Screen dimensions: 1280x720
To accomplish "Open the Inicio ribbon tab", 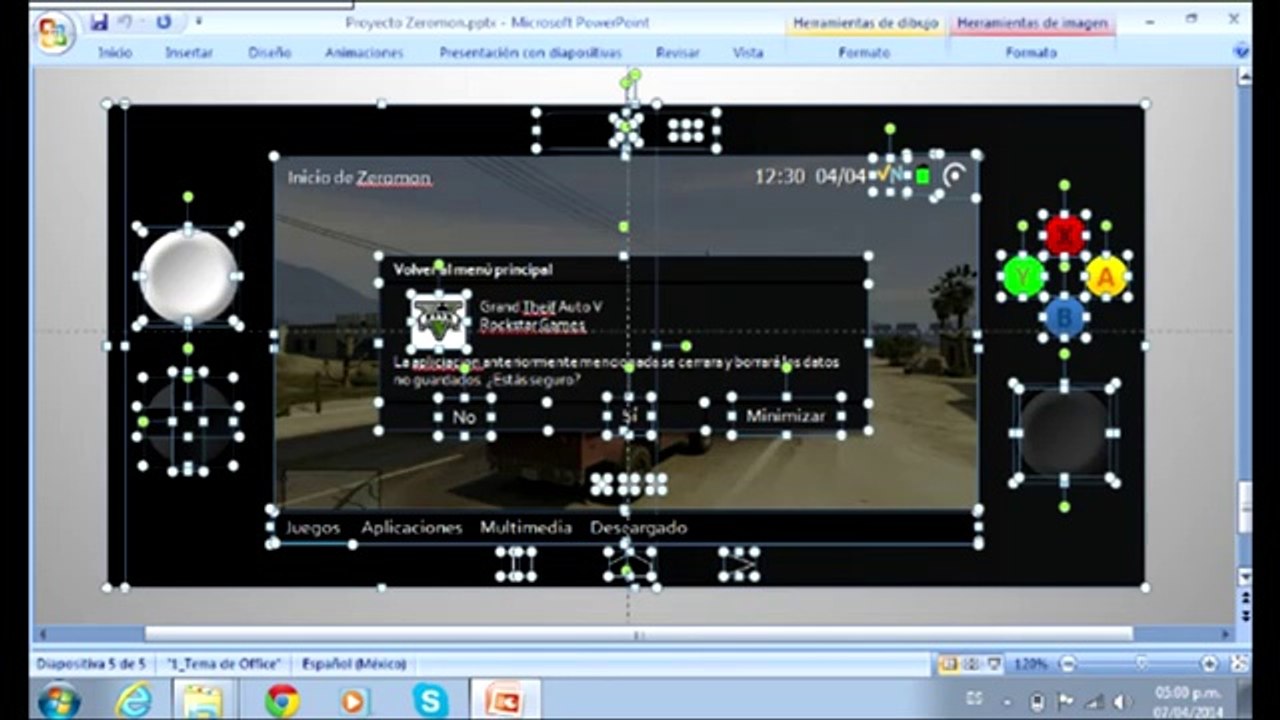I will point(115,53).
